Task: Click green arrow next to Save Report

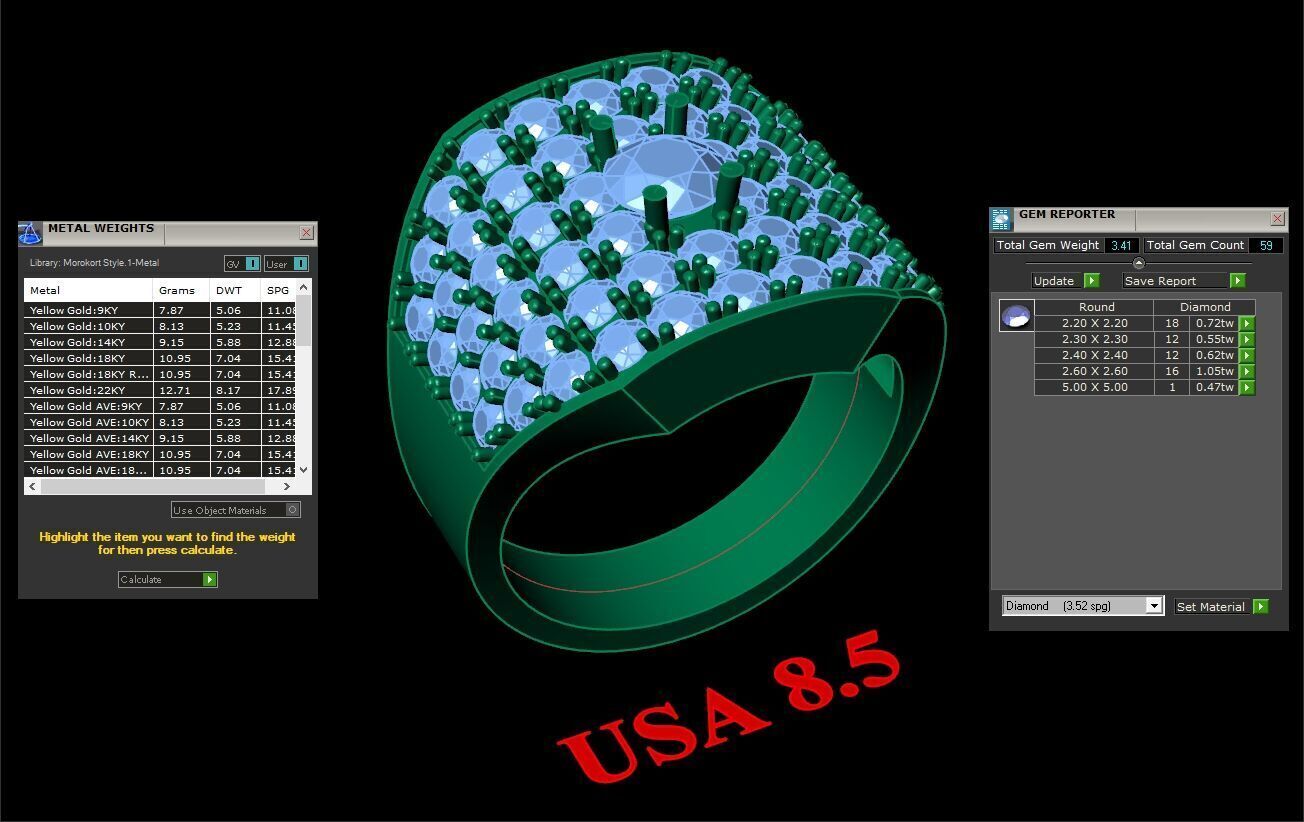Action: tap(1237, 281)
